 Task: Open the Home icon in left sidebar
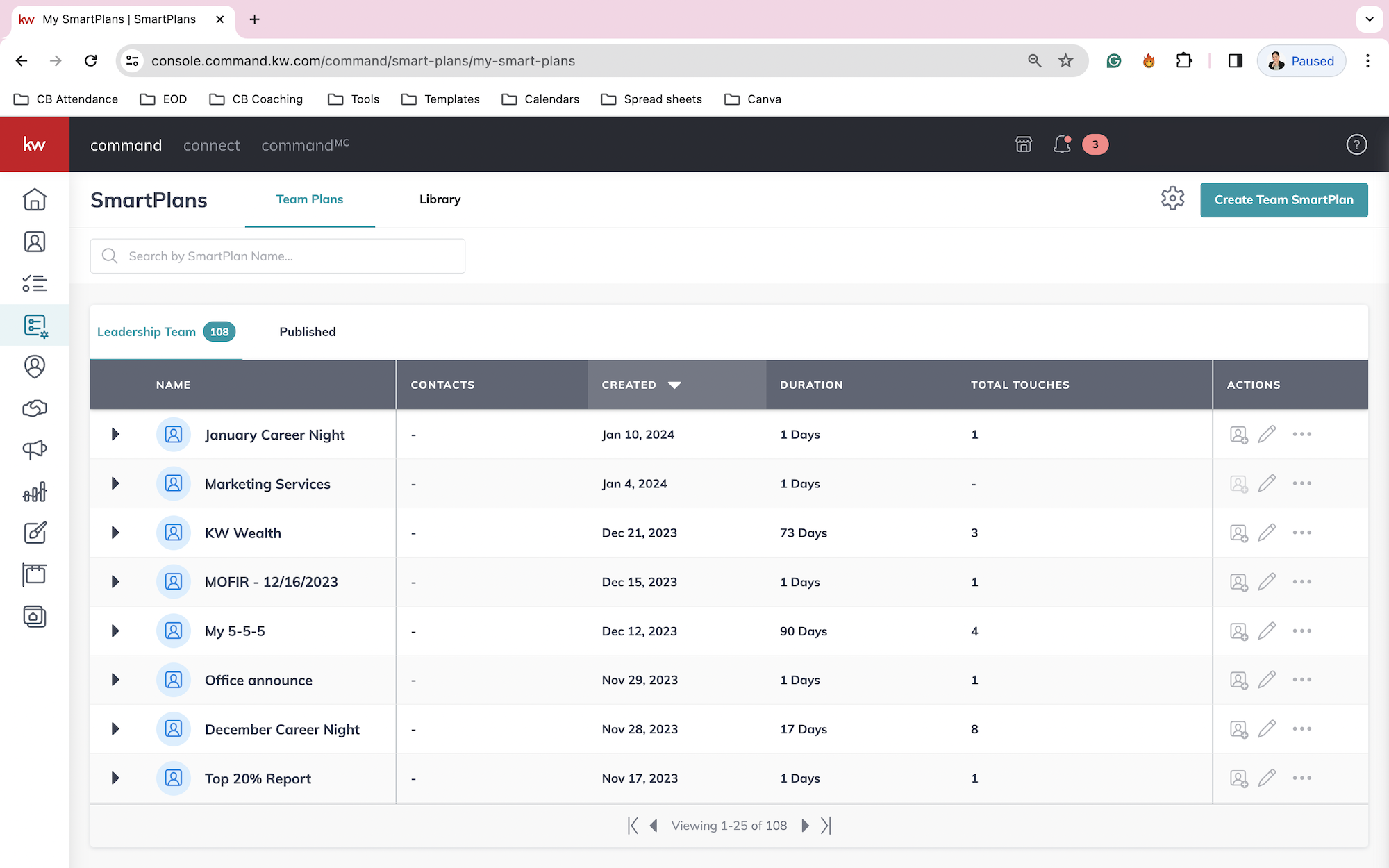(x=35, y=200)
